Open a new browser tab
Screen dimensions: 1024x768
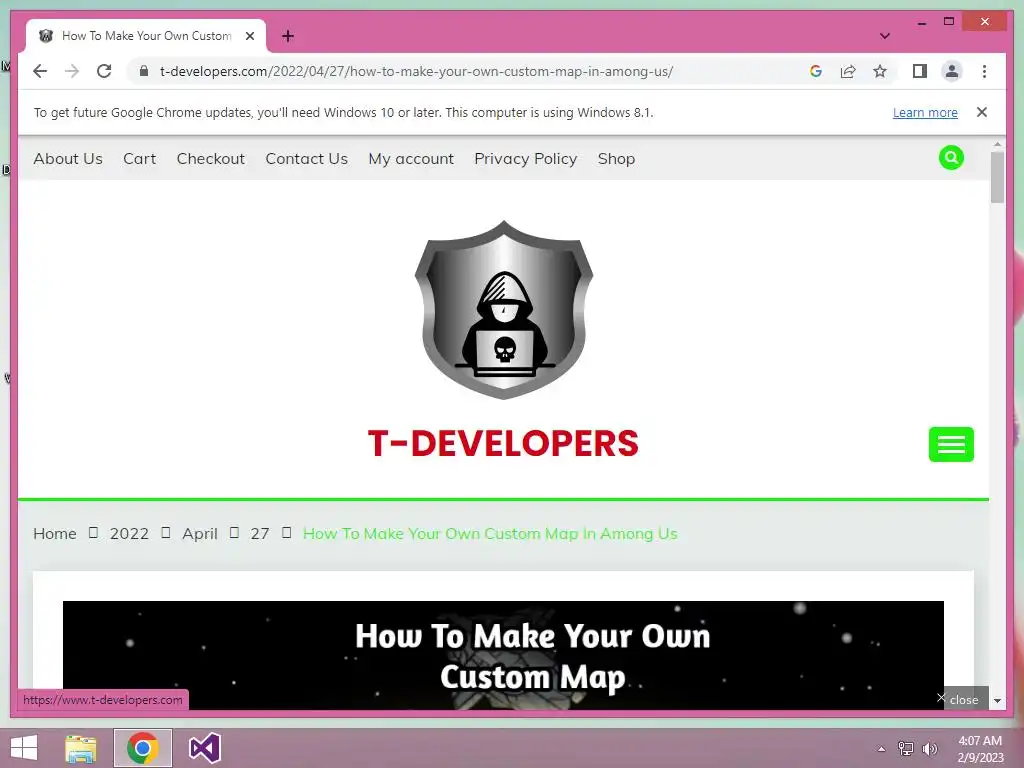click(x=288, y=36)
